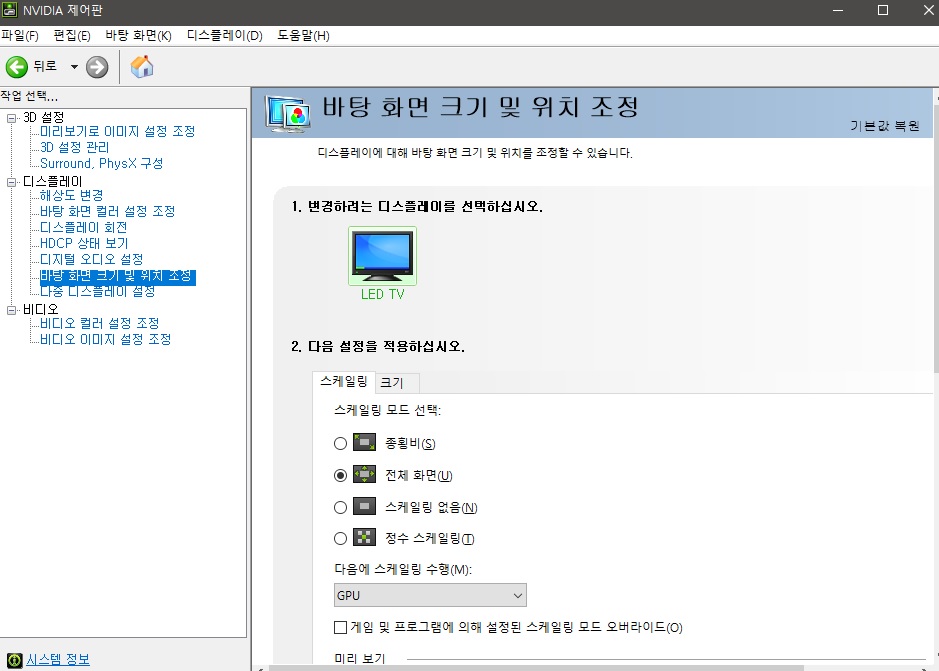This screenshot has width=939, height=671.
Task: Collapse the 3D 설정 tree node
Action: [12, 118]
